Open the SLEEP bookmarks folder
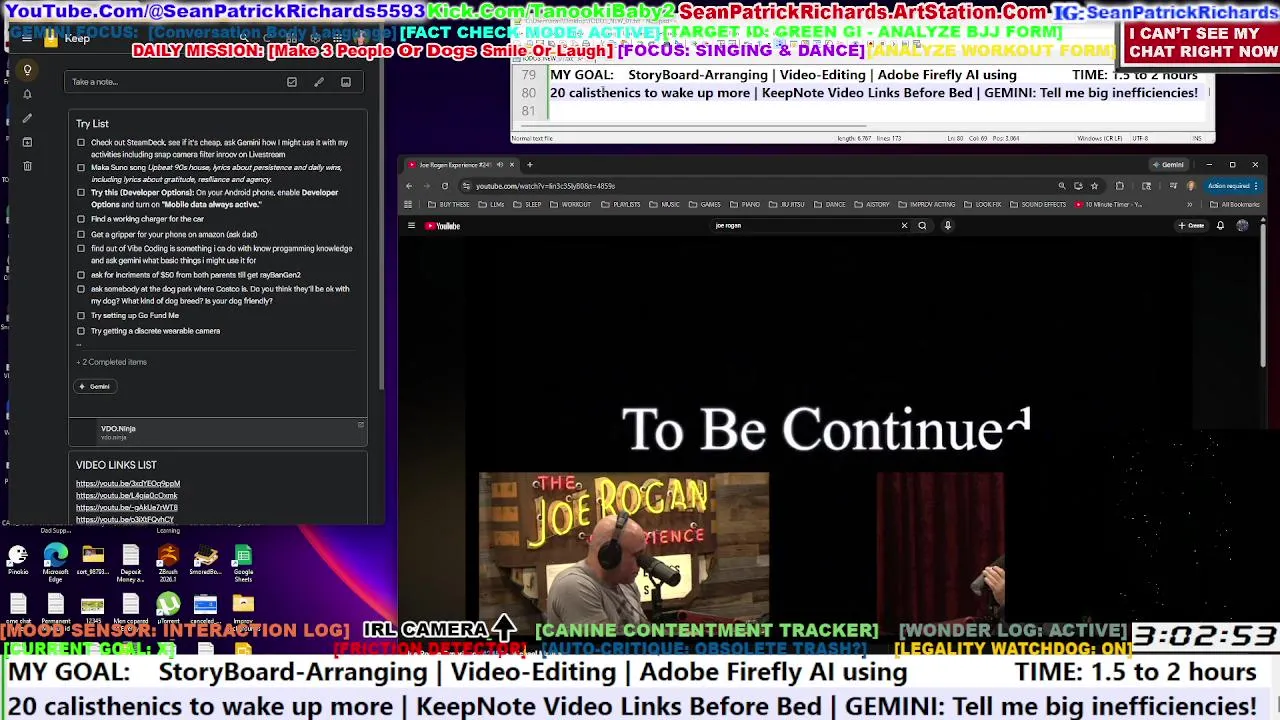This screenshot has width=1280, height=720. [528, 205]
